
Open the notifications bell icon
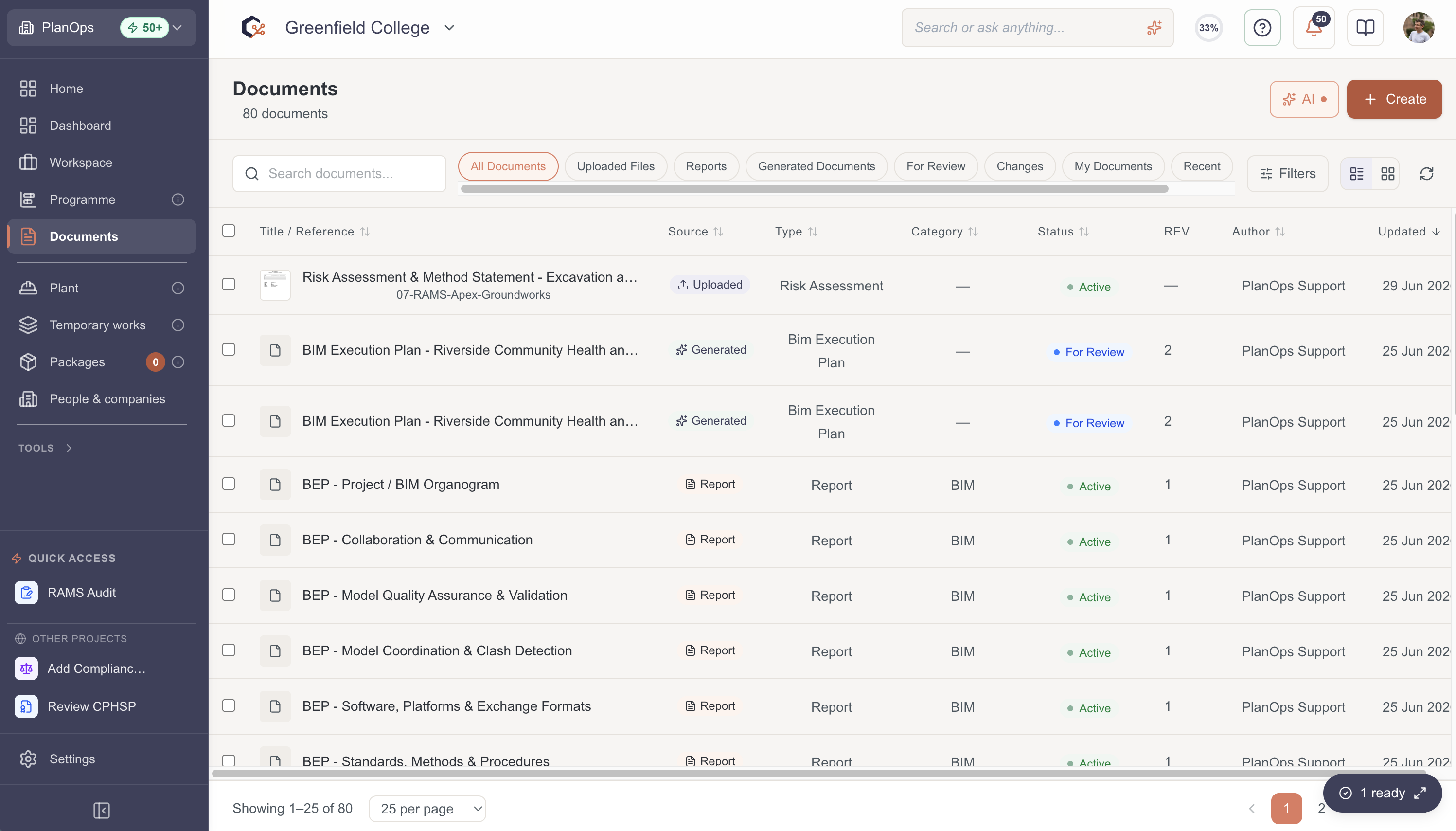pos(1313,27)
